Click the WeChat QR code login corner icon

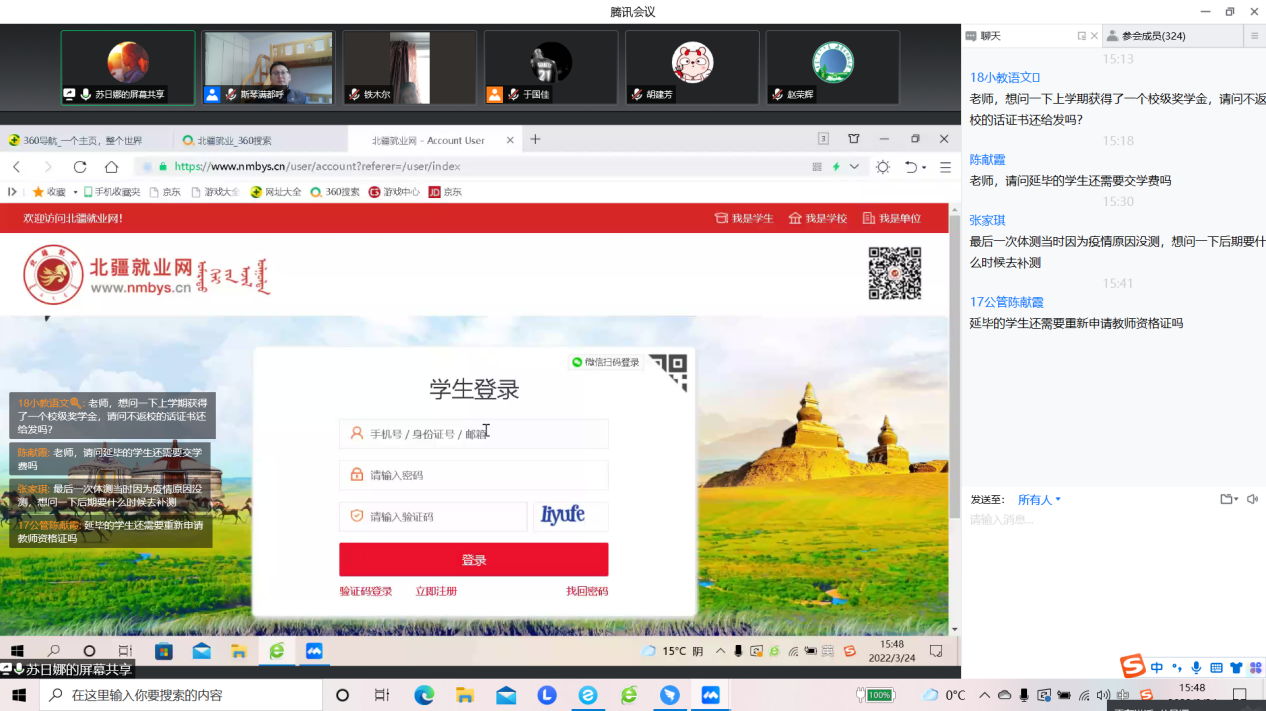(669, 371)
